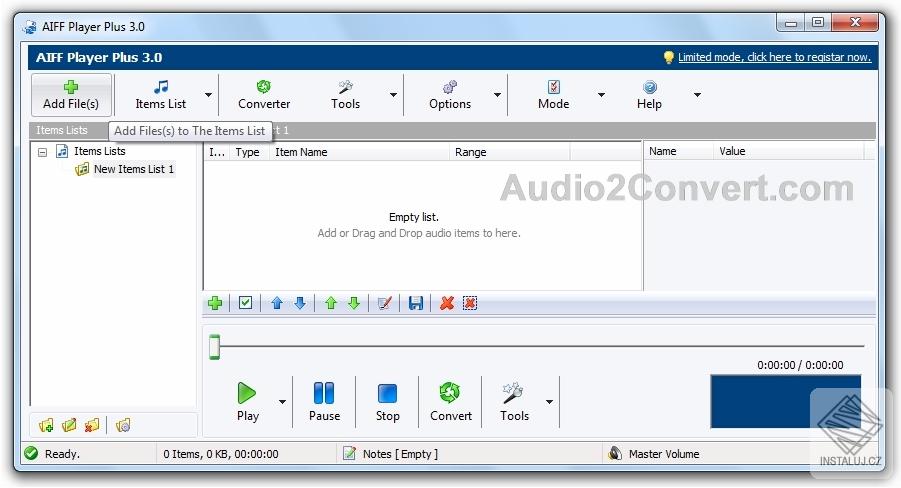
Task: Open the Tools wand button in player bar
Action: coord(514,402)
